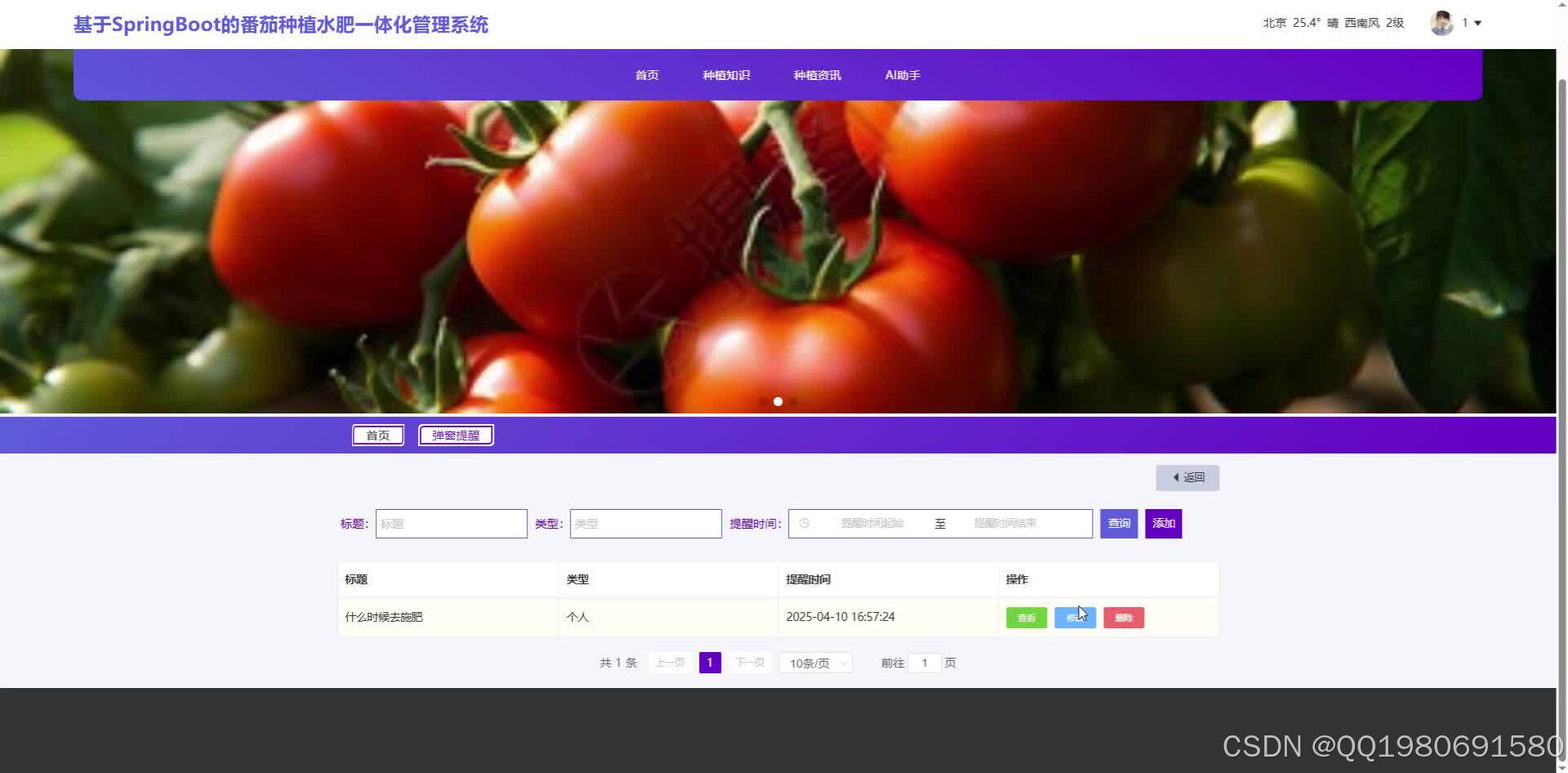Navigate to 首页 in the main navigation

pyautogui.click(x=646, y=74)
